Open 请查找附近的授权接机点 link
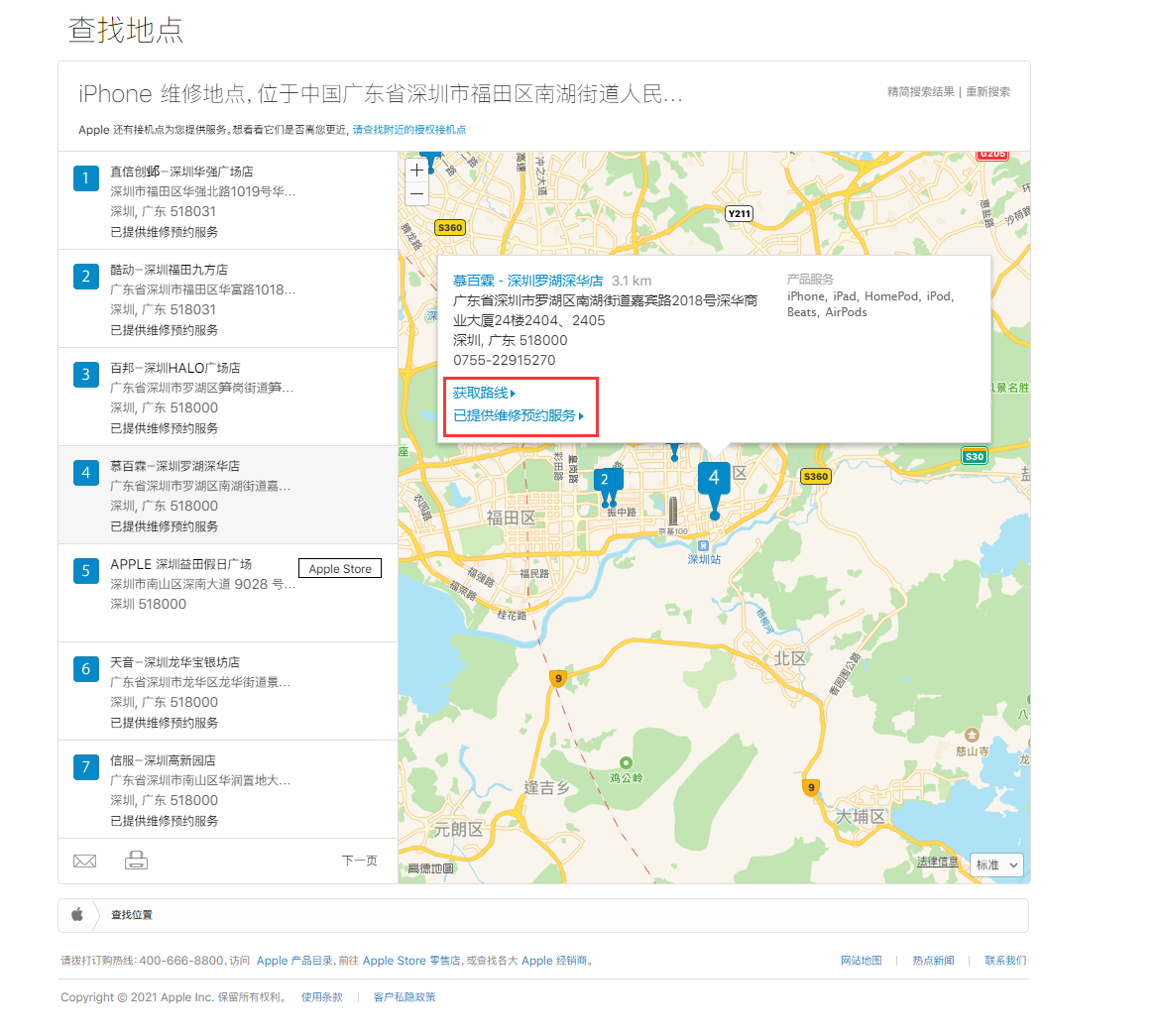 (410, 129)
